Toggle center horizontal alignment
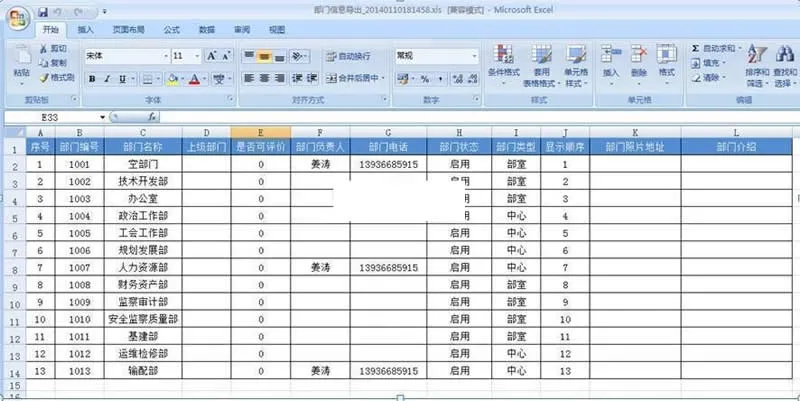 click(264, 79)
